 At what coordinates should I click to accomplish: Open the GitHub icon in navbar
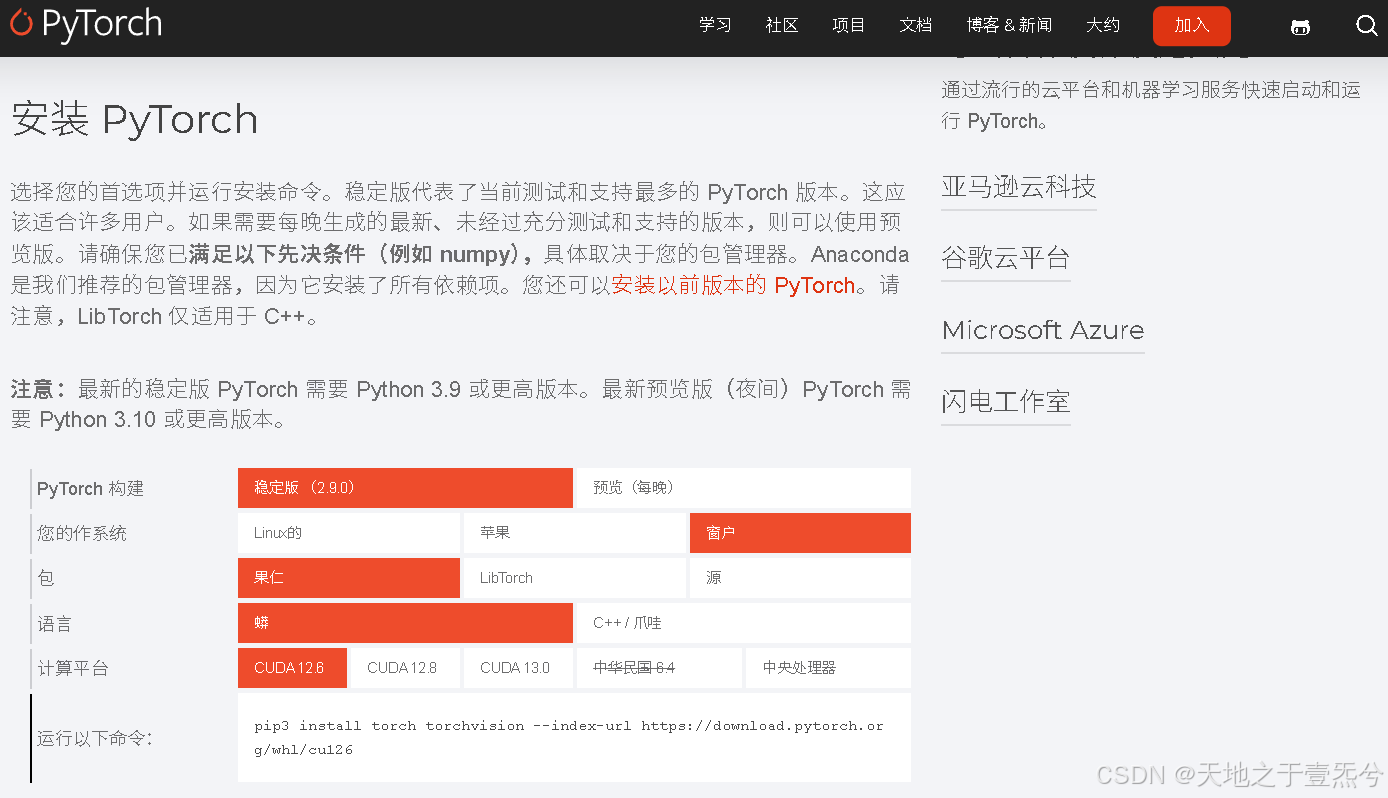tap(1300, 27)
